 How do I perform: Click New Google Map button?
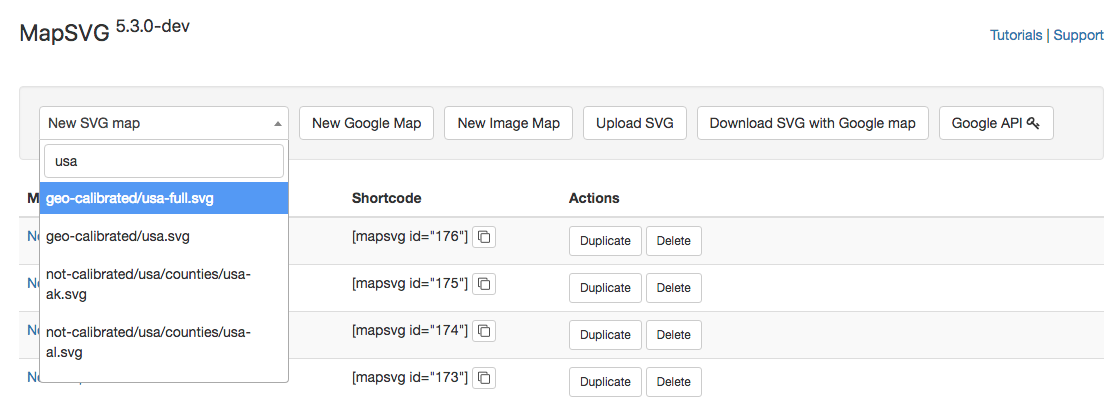click(367, 123)
